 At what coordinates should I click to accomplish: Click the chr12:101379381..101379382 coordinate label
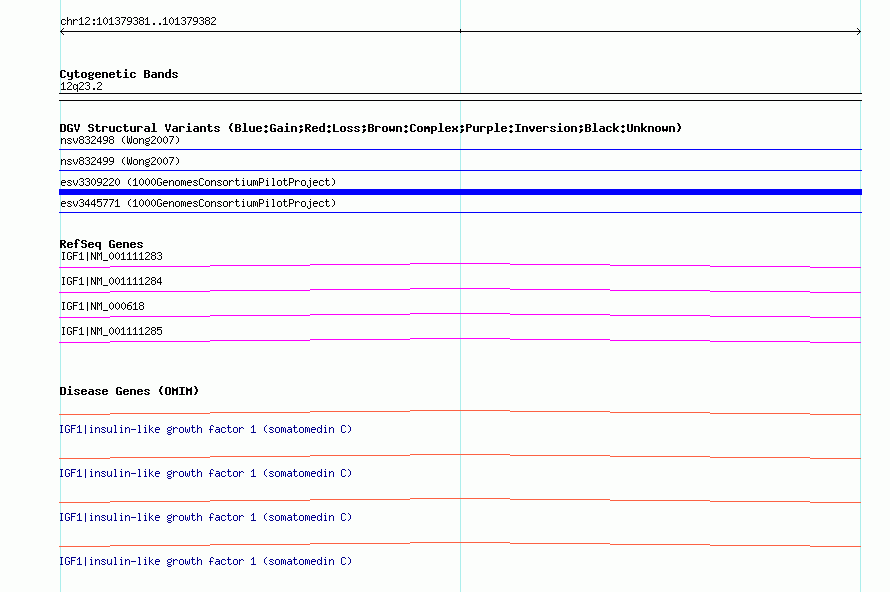[138, 21]
